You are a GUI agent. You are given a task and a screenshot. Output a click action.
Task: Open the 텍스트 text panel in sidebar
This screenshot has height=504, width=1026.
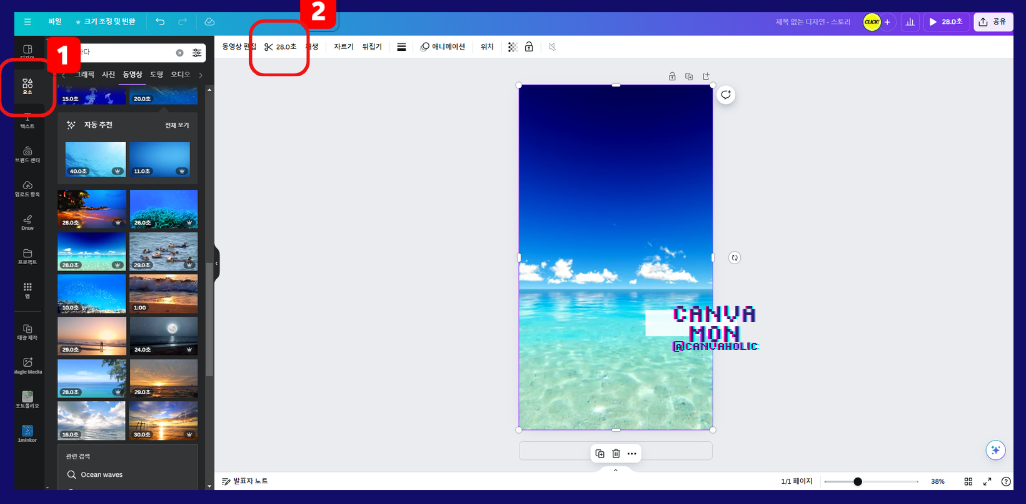point(27,121)
